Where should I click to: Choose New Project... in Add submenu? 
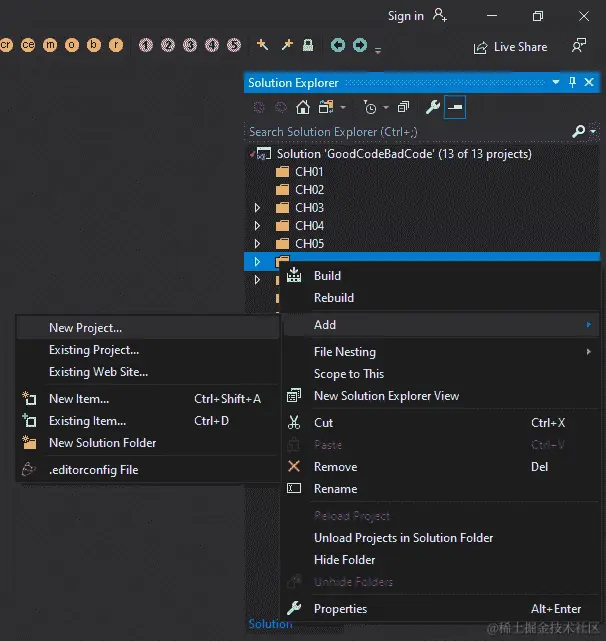pos(148,328)
